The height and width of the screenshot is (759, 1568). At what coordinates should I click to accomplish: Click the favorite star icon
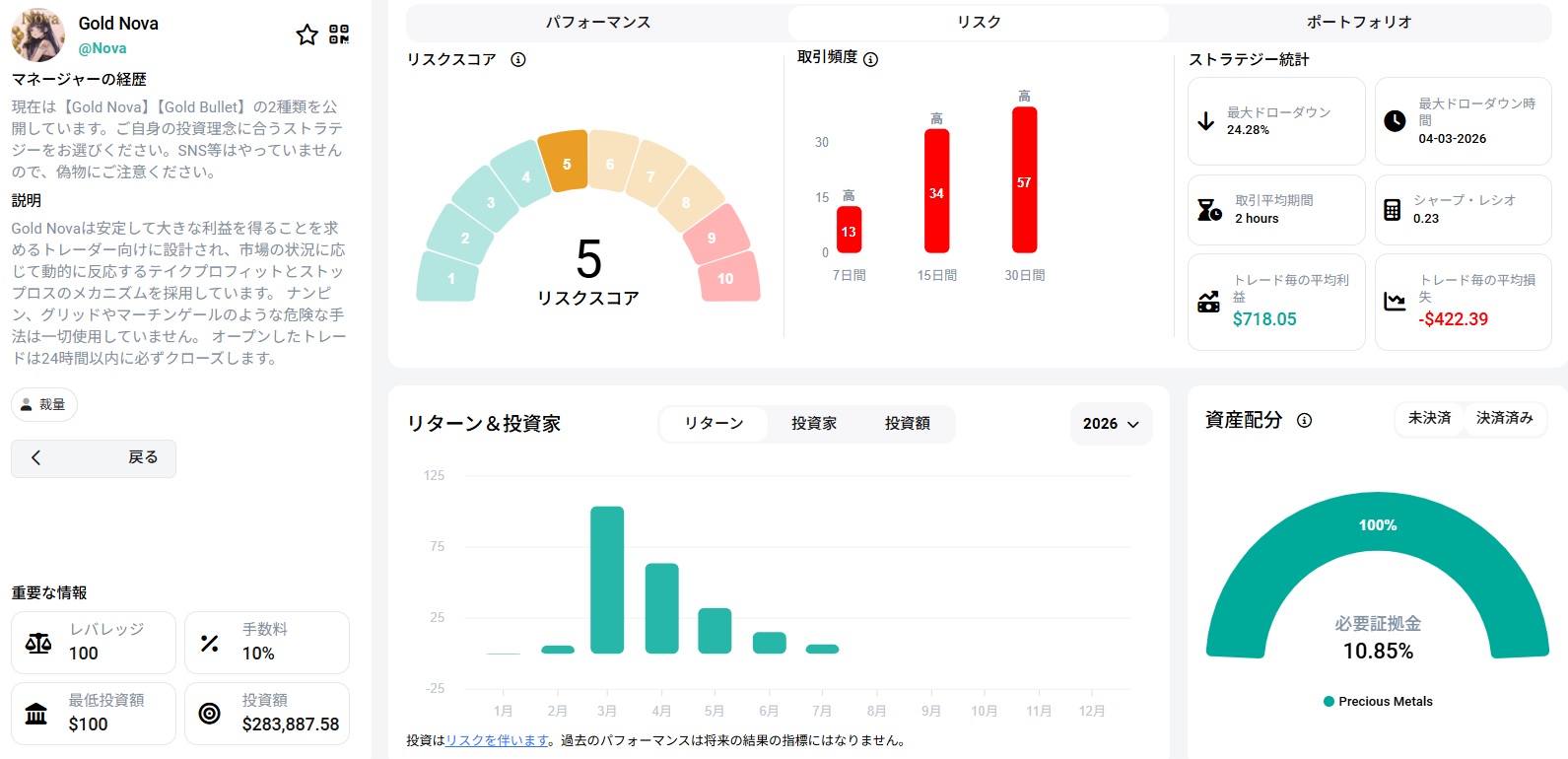(307, 34)
